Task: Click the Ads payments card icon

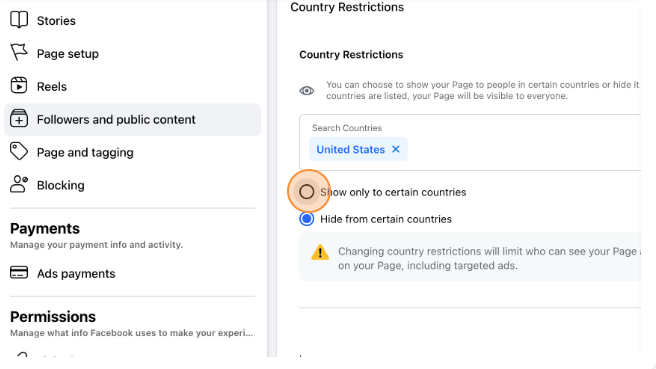Action: [19, 272]
